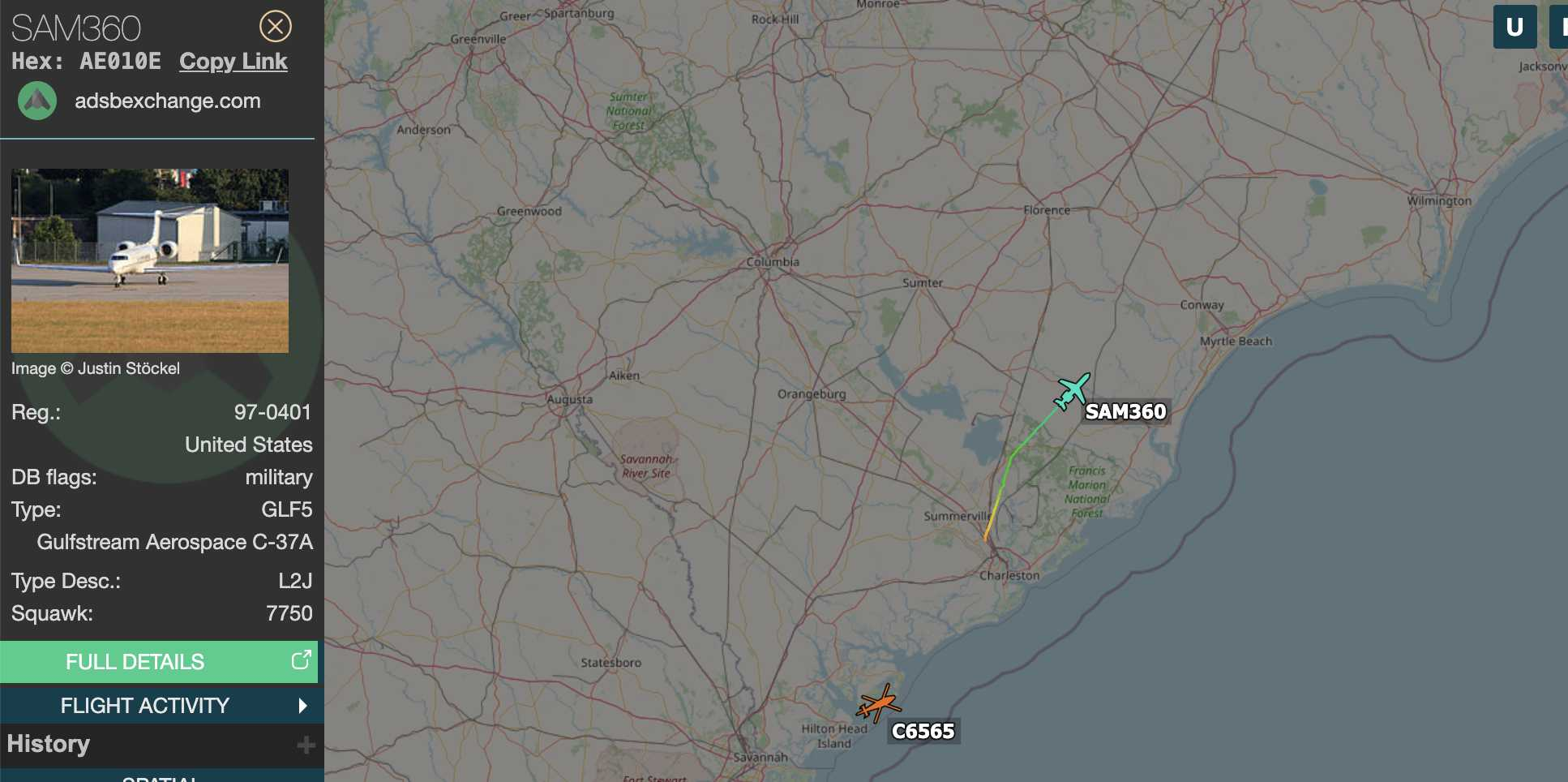Select the SAM360 aircraft icon on map

[1072, 392]
